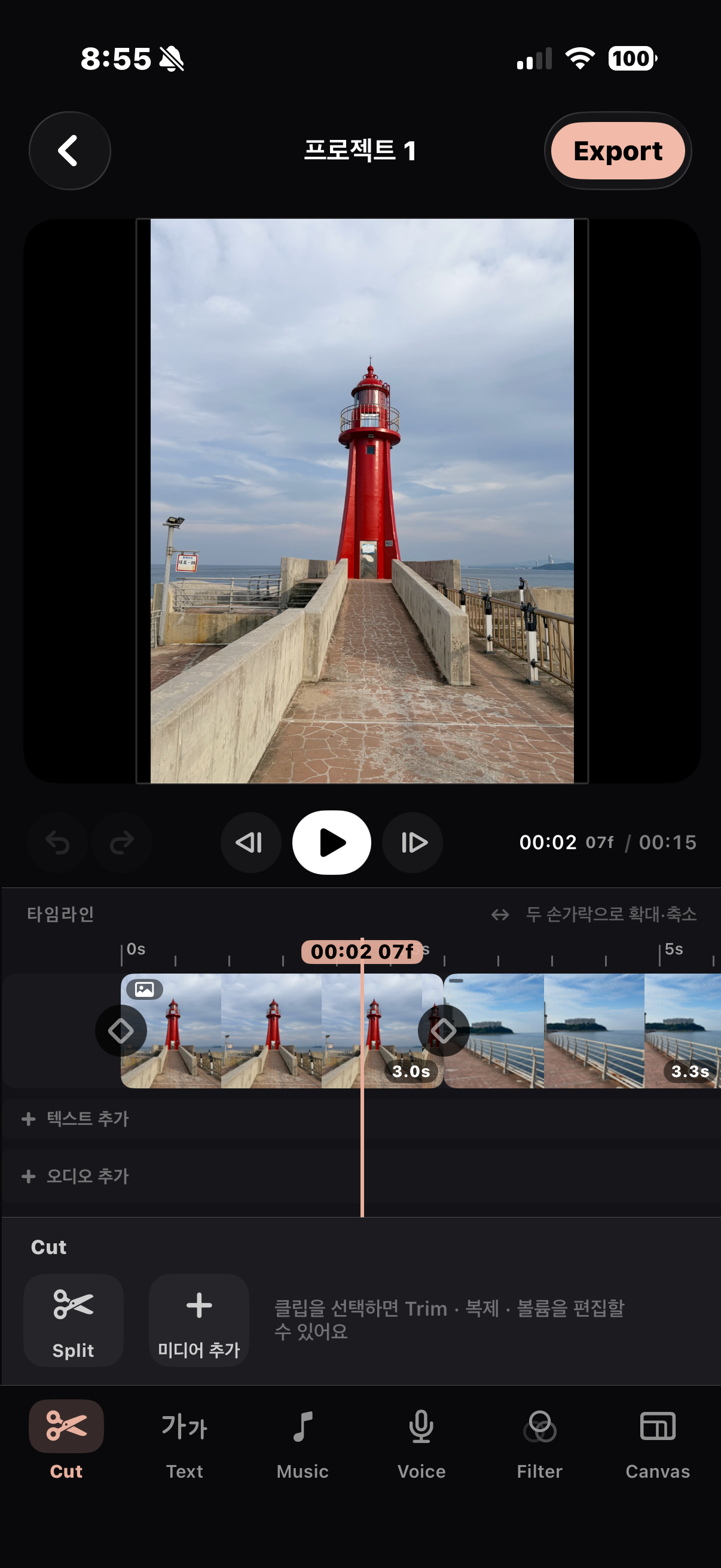Image resolution: width=721 pixels, height=1568 pixels.
Task: Step back one frame
Action: tap(250, 843)
